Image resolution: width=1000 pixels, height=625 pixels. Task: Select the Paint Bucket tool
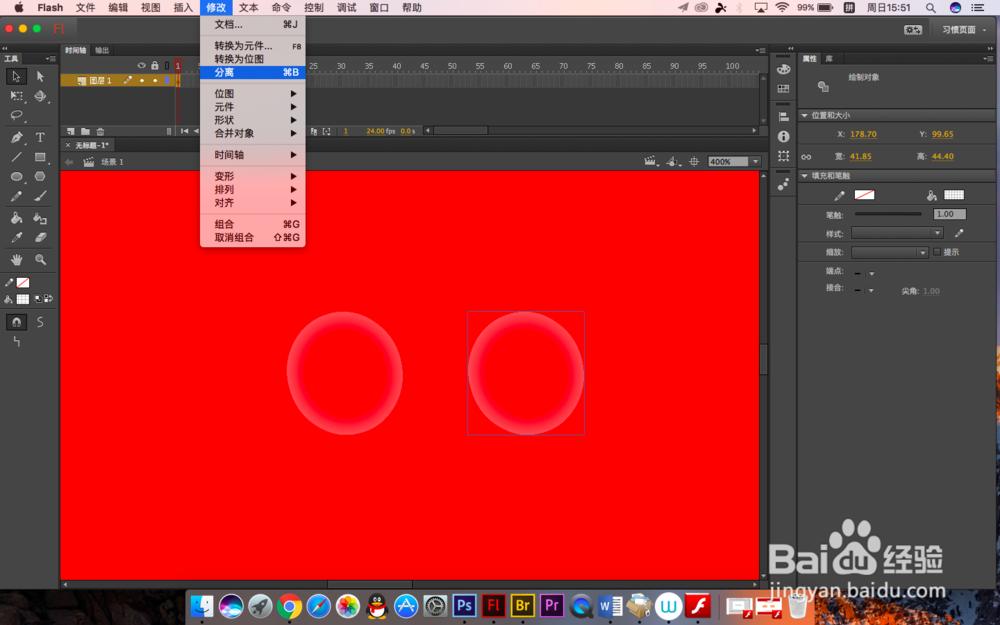pyautogui.click(x=16, y=218)
